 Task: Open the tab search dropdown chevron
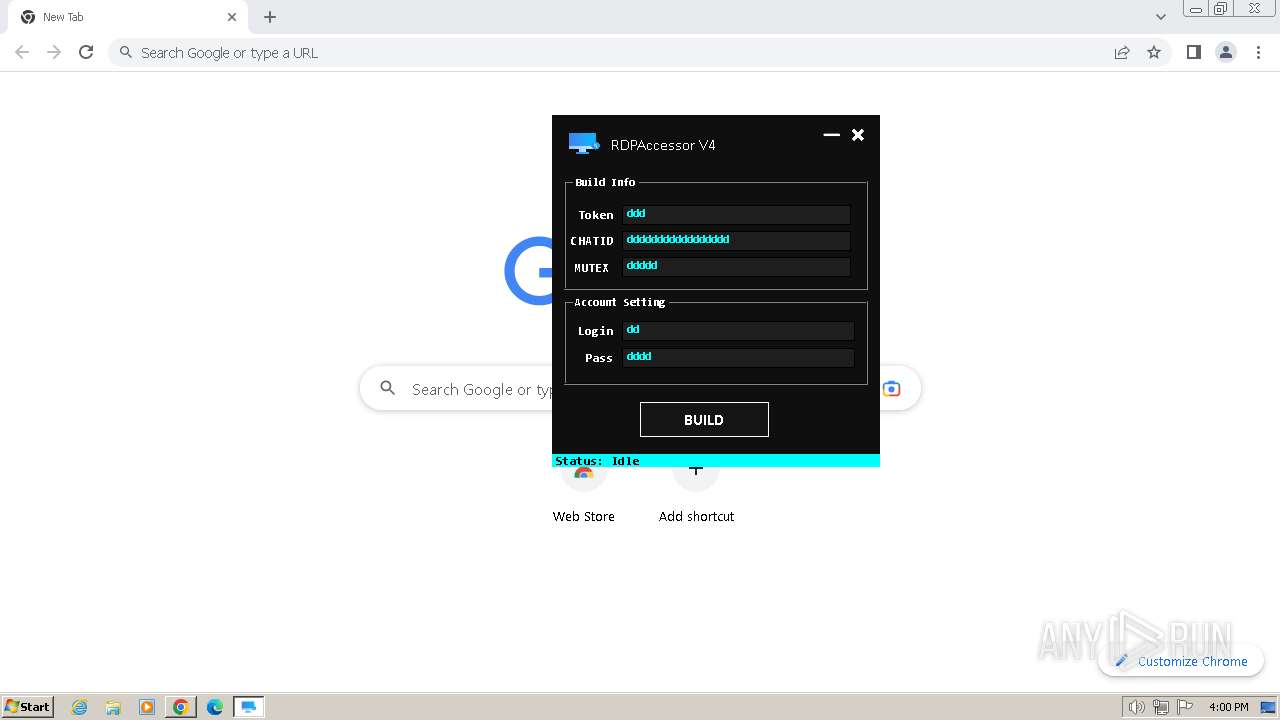(x=1161, y=17)
